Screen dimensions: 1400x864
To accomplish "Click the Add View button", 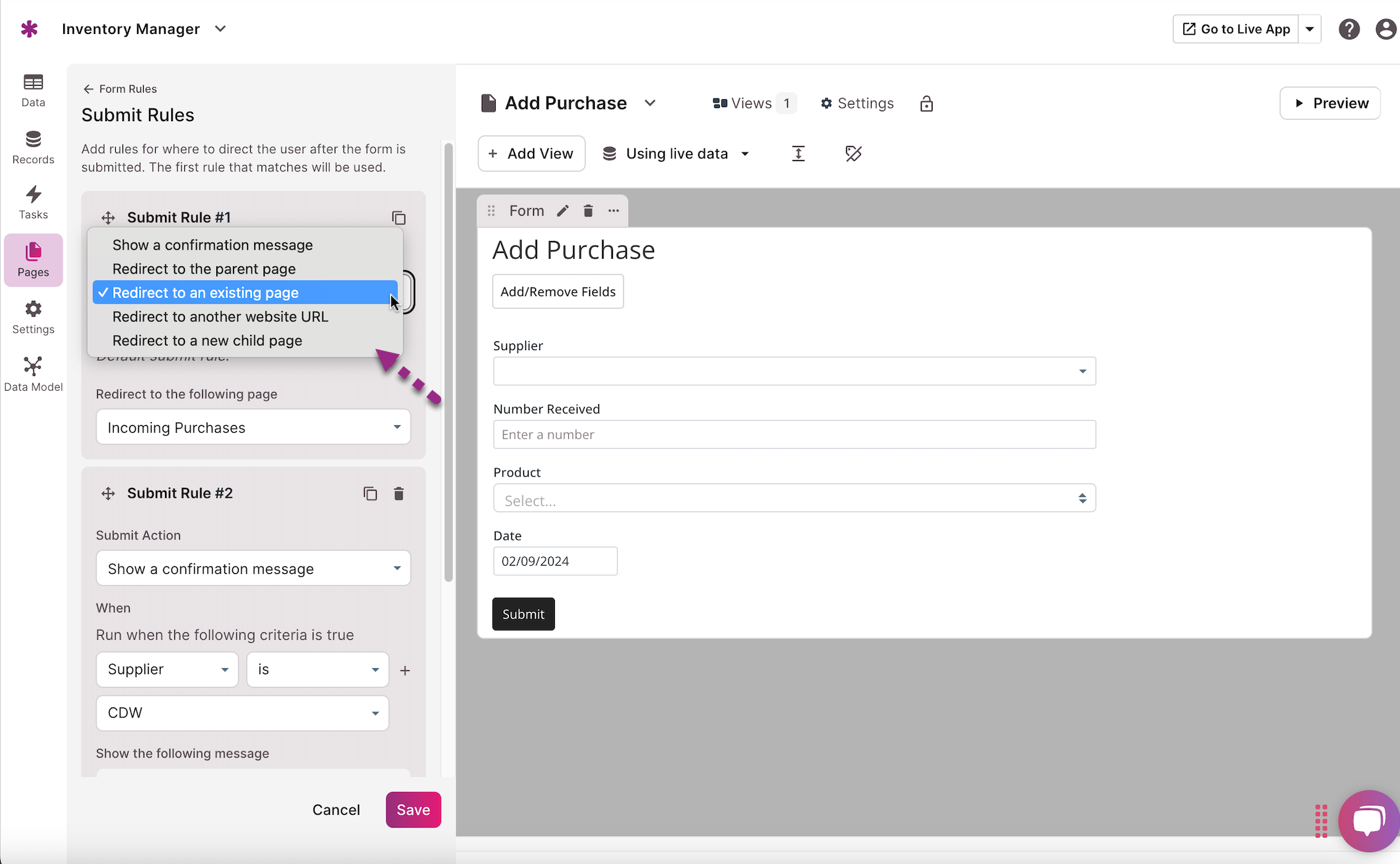I will (x=531, y=154).
